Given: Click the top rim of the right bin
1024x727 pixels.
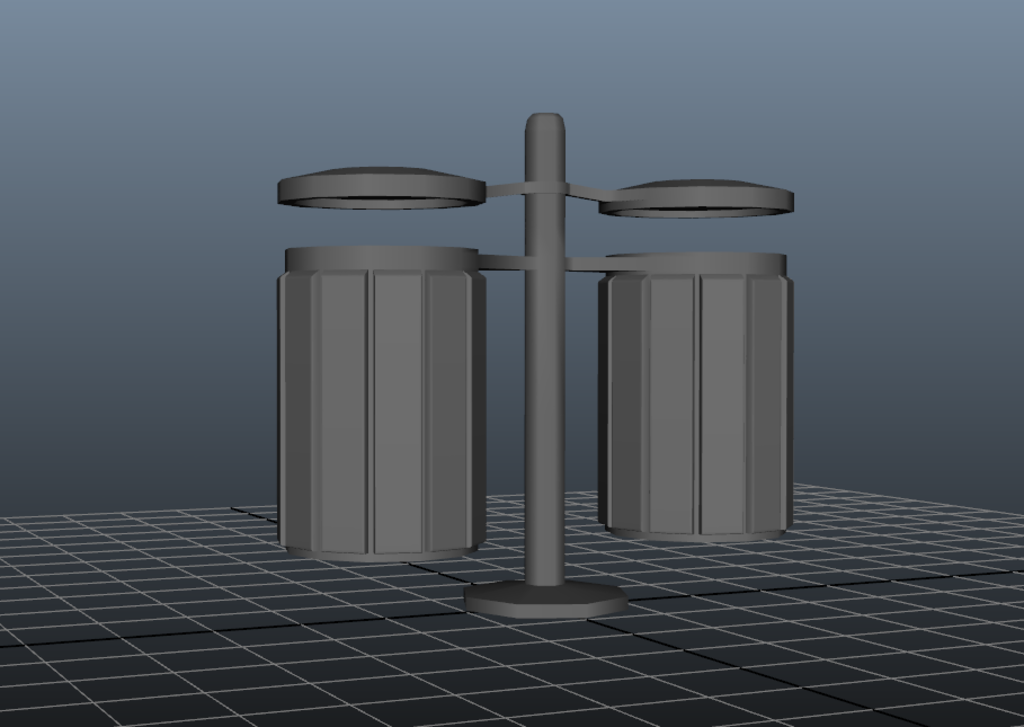Looking at the screenshot, I should click(700, 264).
